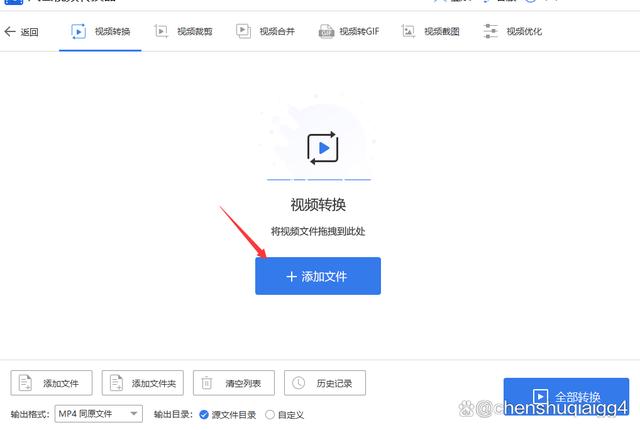Click the blue + 添加文件 button
Viewport: 640px width, 430px height.
point(317,276)
